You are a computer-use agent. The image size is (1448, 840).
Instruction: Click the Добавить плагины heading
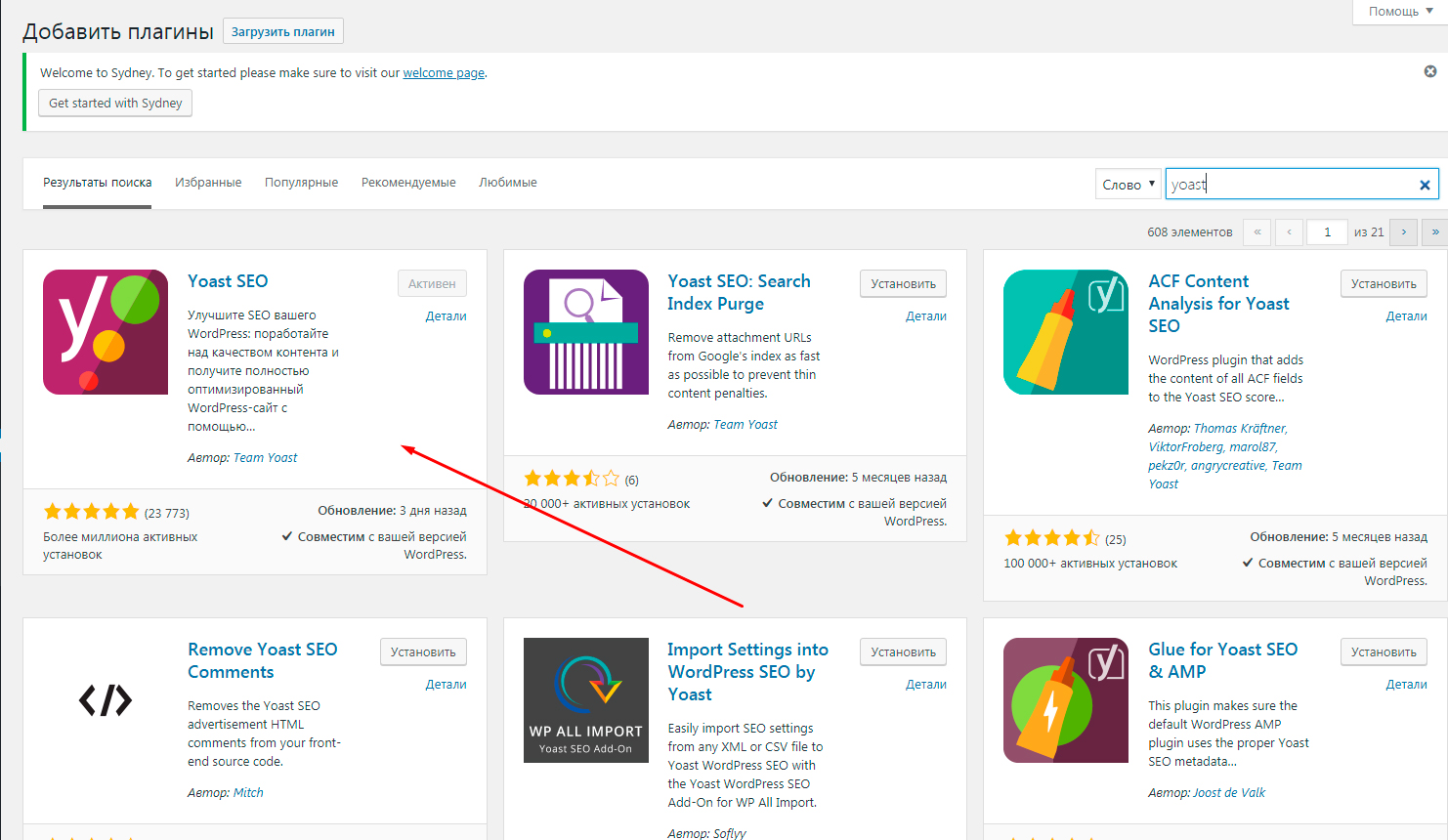coord(118,31)
